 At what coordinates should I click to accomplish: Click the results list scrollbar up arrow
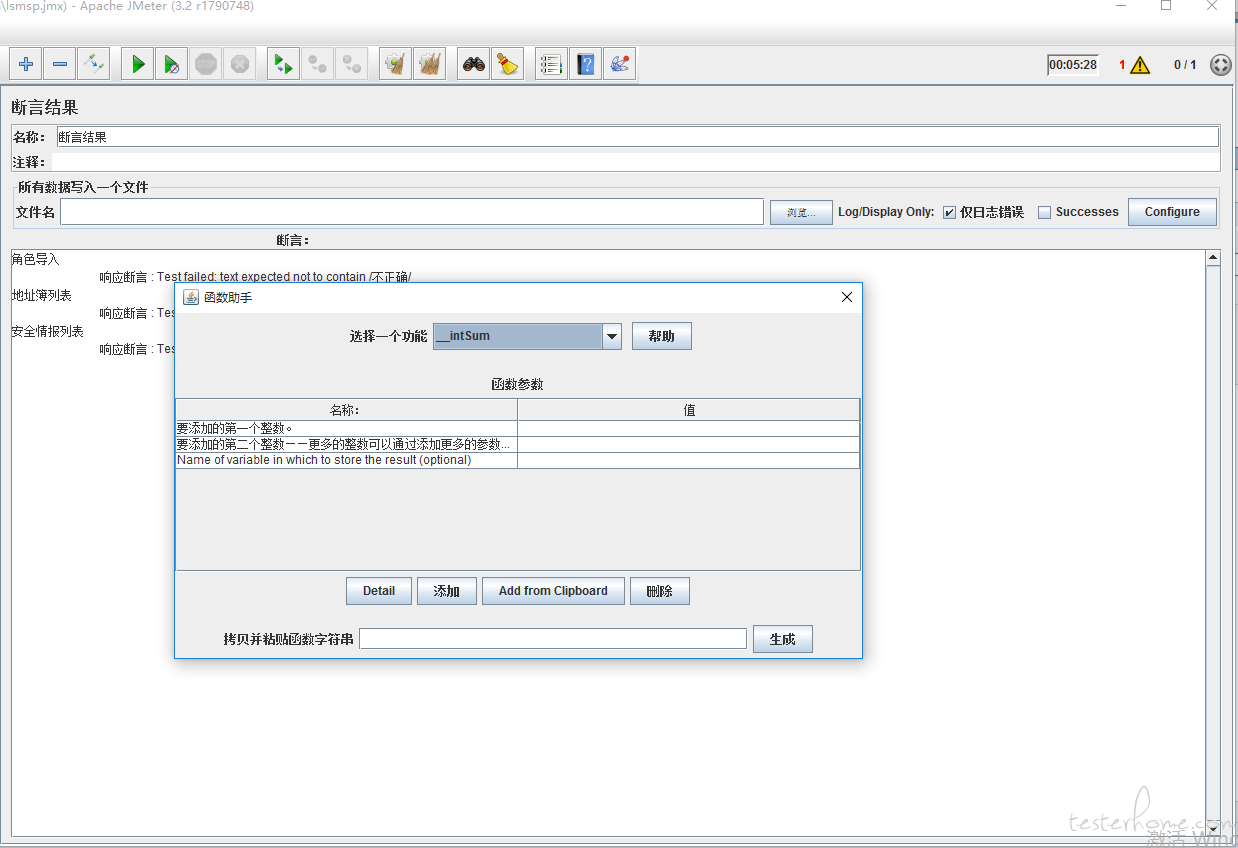[1213, 258]
